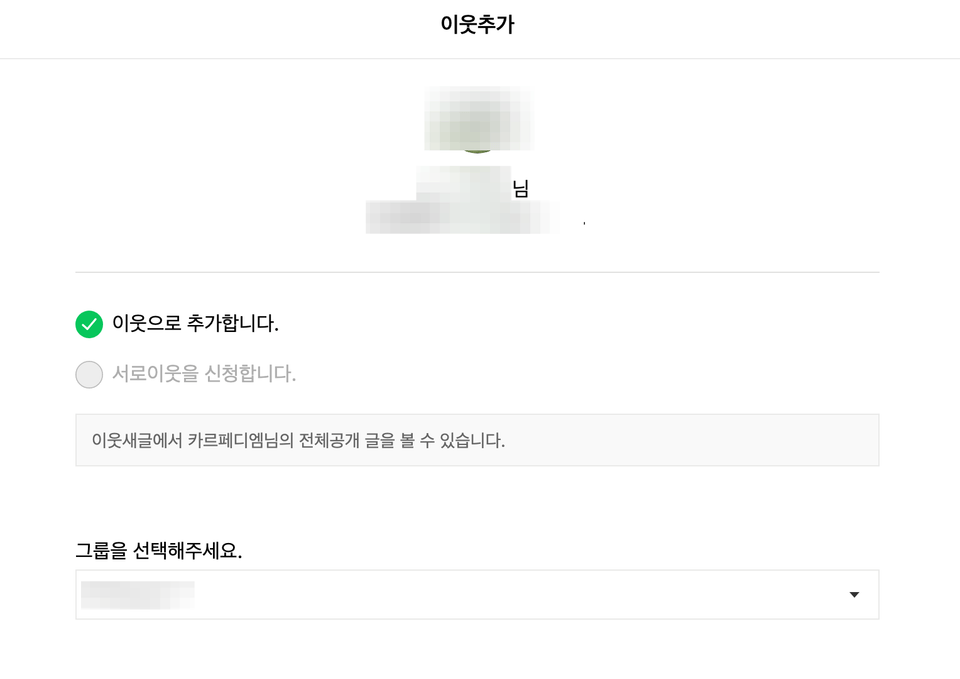Click the 서로이웃을 신청합니다. label text
Viewport: 960px width, 679px height.
[x=204, y=373]
